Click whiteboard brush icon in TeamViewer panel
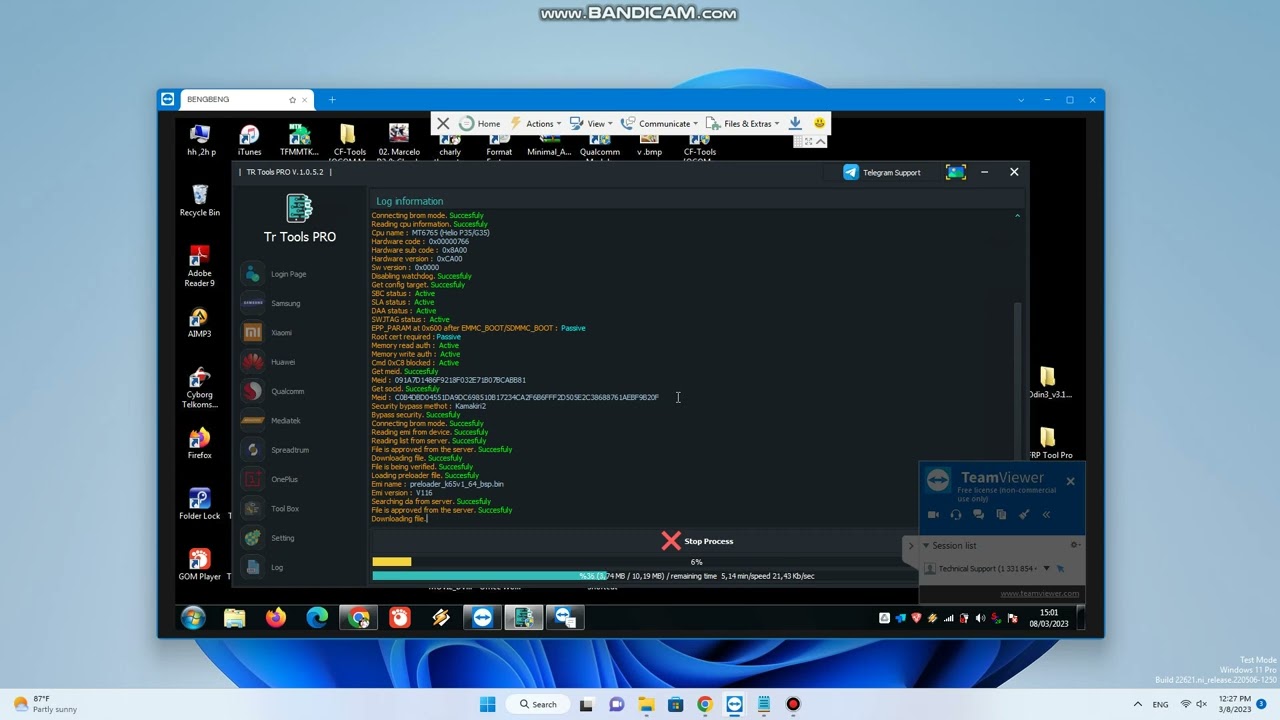 point(1024,515)
